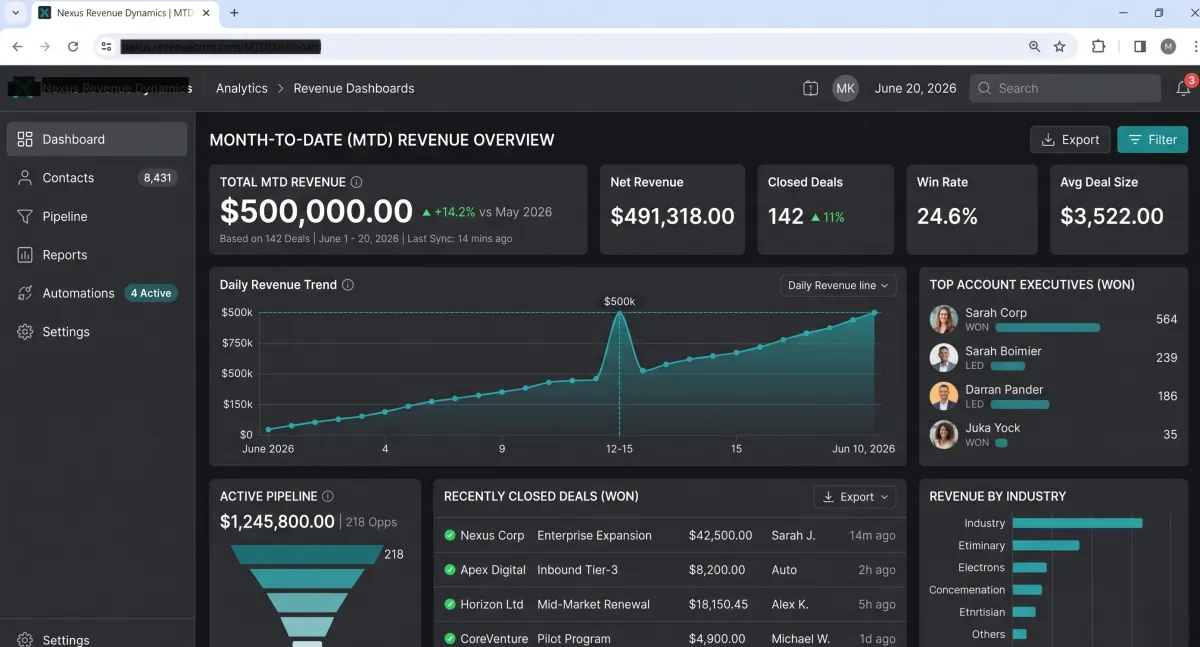The height and width of the screenshot is (647, 1200).
Task: Click the top Export button
Action: point(1070,140)
